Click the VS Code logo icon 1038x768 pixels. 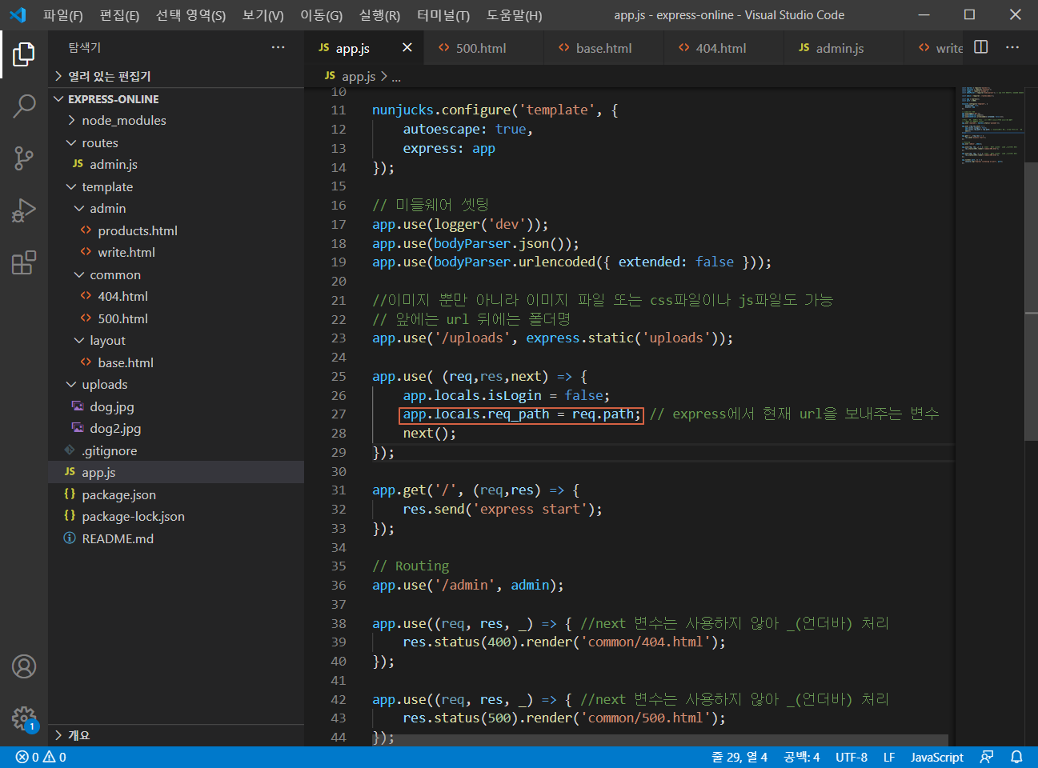click(18, 15)
